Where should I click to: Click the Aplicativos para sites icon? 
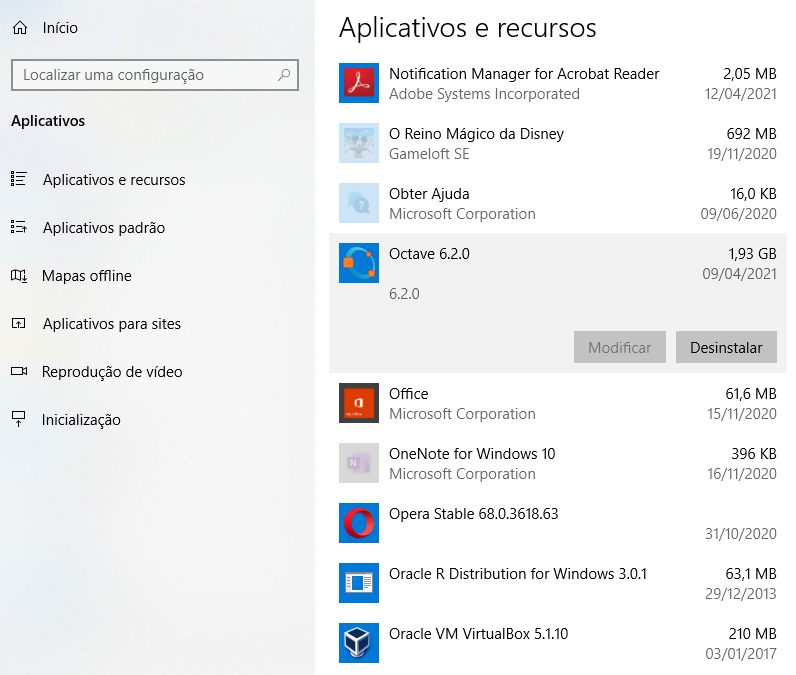[19, 323]
